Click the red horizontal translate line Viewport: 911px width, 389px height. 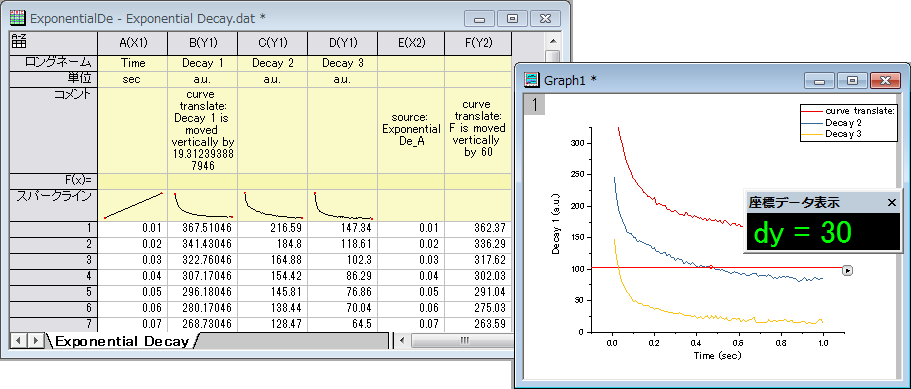(716, 268)
